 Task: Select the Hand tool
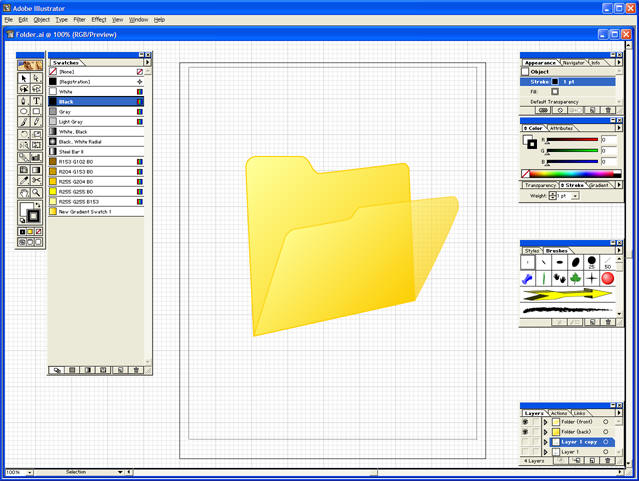point(24,192)
